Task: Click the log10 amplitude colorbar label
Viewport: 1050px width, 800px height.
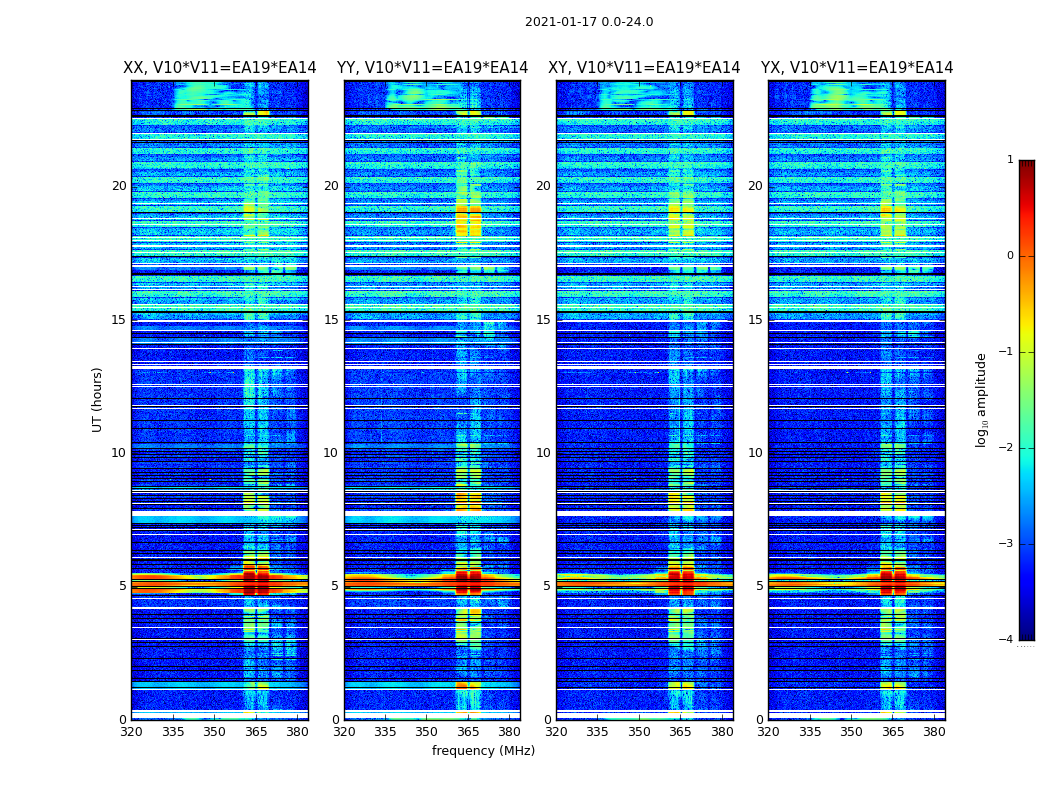Action: point(981,400)
